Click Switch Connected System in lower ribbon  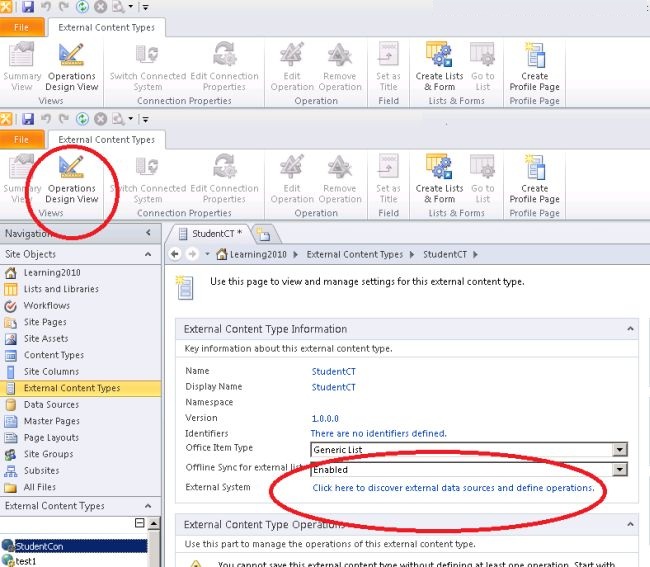(148, 179)
